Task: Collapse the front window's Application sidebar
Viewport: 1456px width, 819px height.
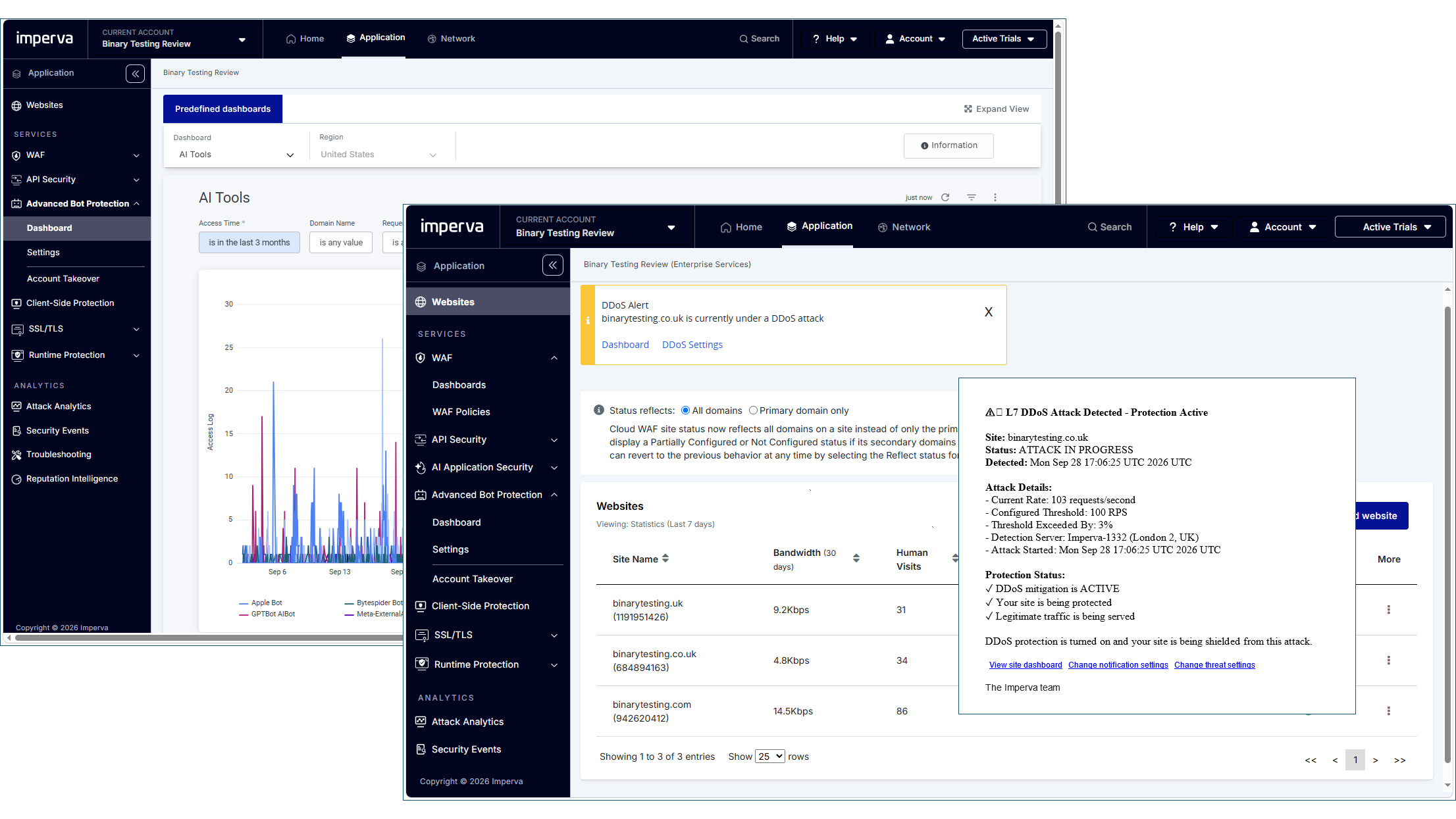Action: click(553, 265)
